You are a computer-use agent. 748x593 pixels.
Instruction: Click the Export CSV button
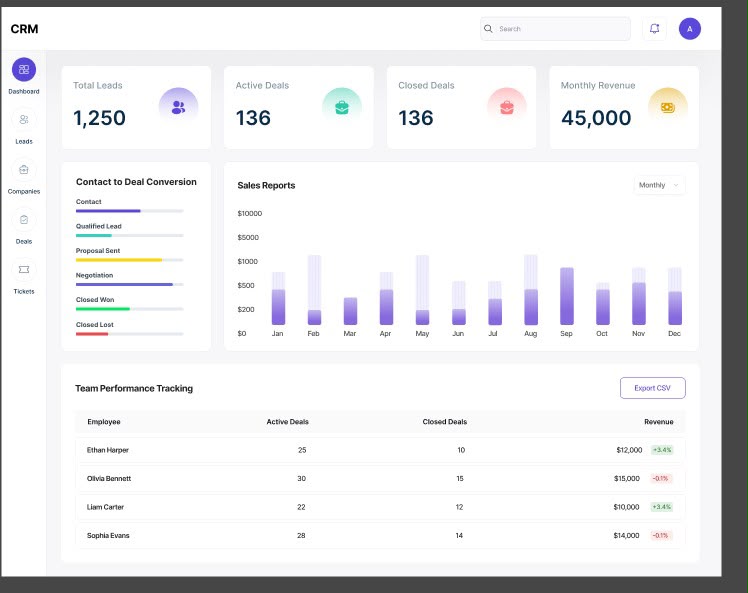pos(653,388)
